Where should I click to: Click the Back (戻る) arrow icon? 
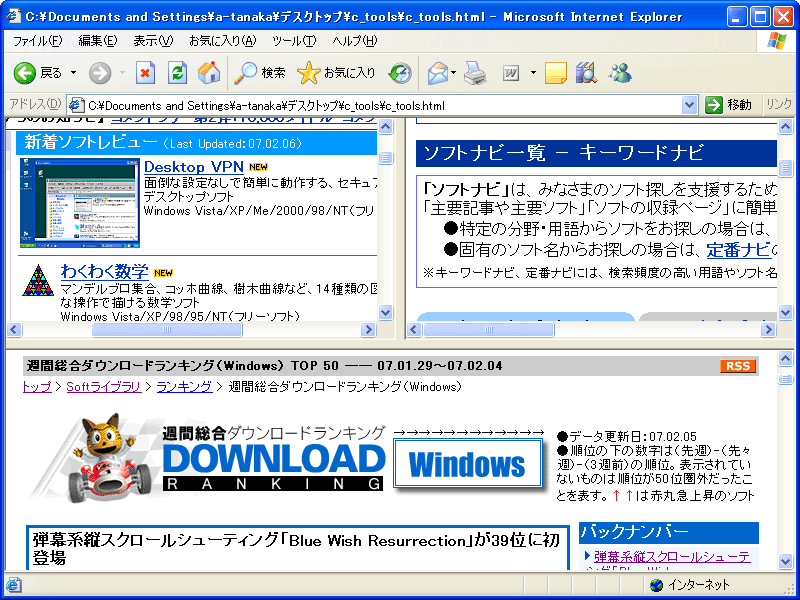click(24, 73)
